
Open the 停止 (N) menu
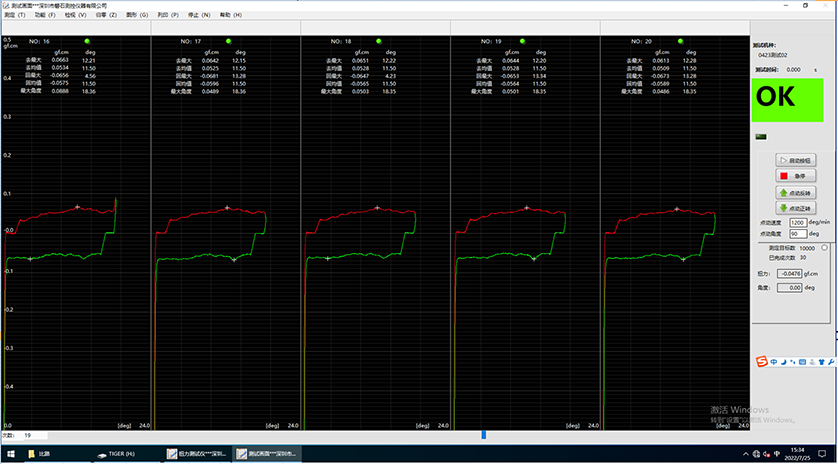(x=200, y=16)
